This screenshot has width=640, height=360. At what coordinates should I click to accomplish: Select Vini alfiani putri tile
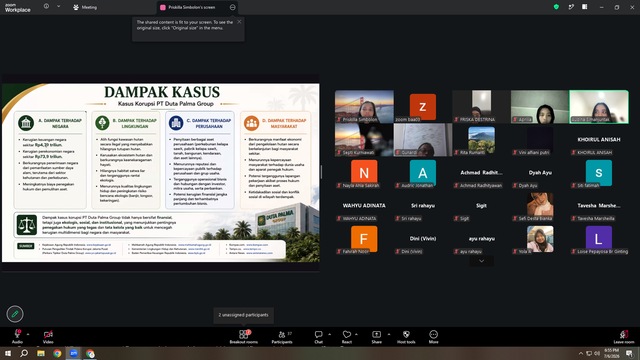540,140
